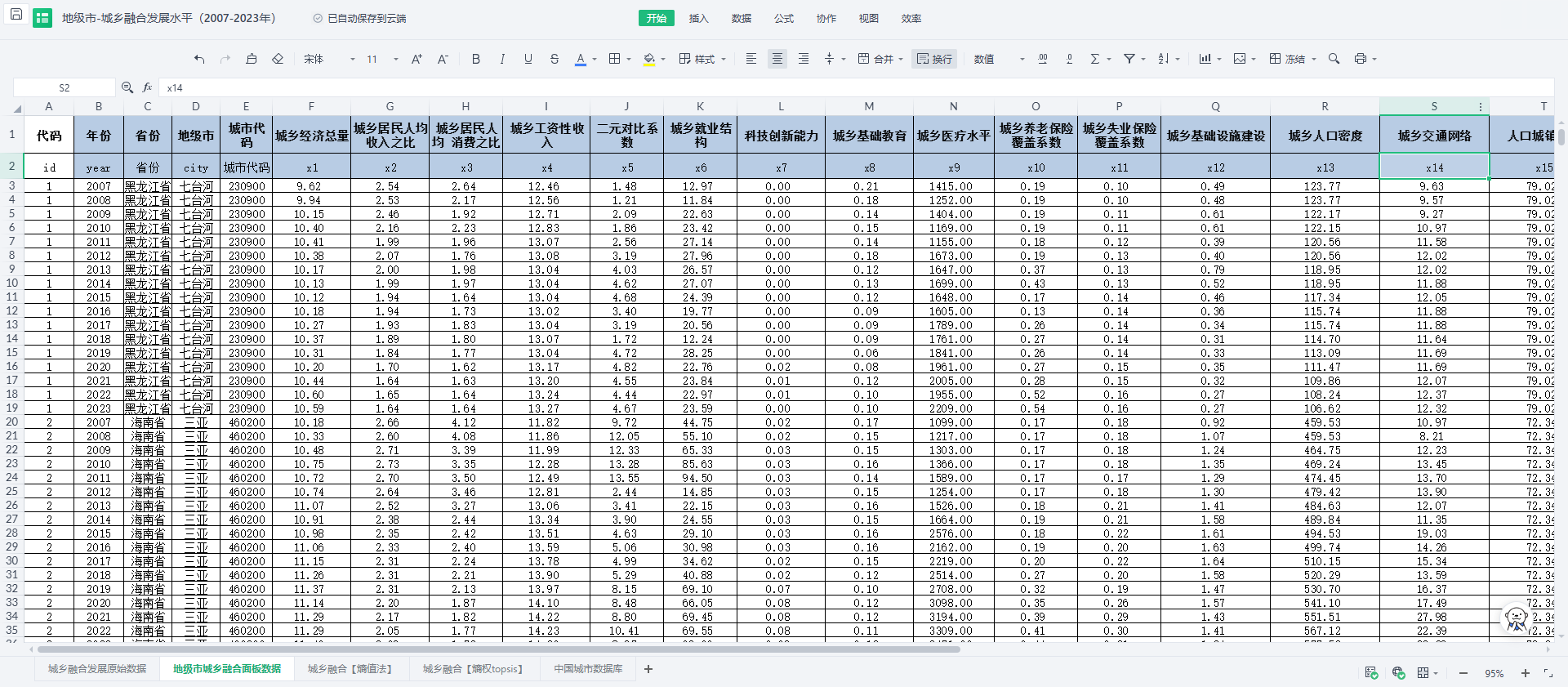Click the fullscreen icon in status bar
This screenshot has height=687, width=1568.
point(1548,673)
